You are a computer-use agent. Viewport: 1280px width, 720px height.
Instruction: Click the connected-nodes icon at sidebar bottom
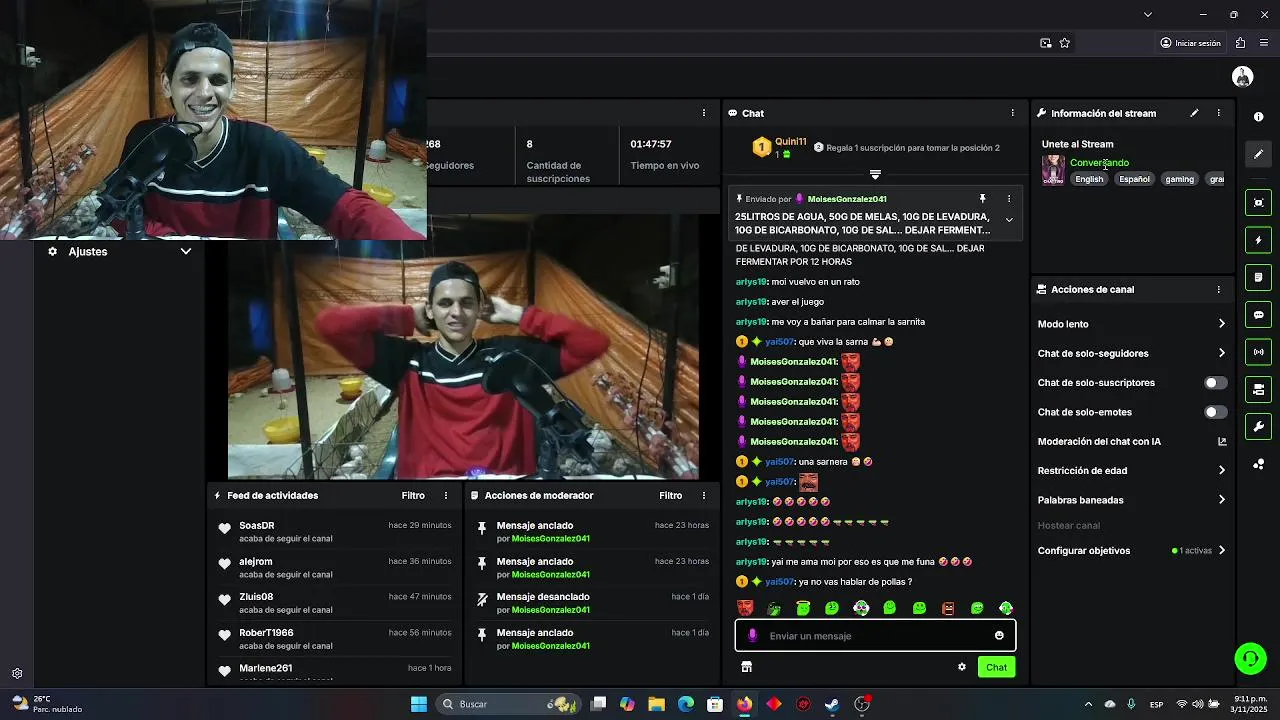tap(1258, 464)
